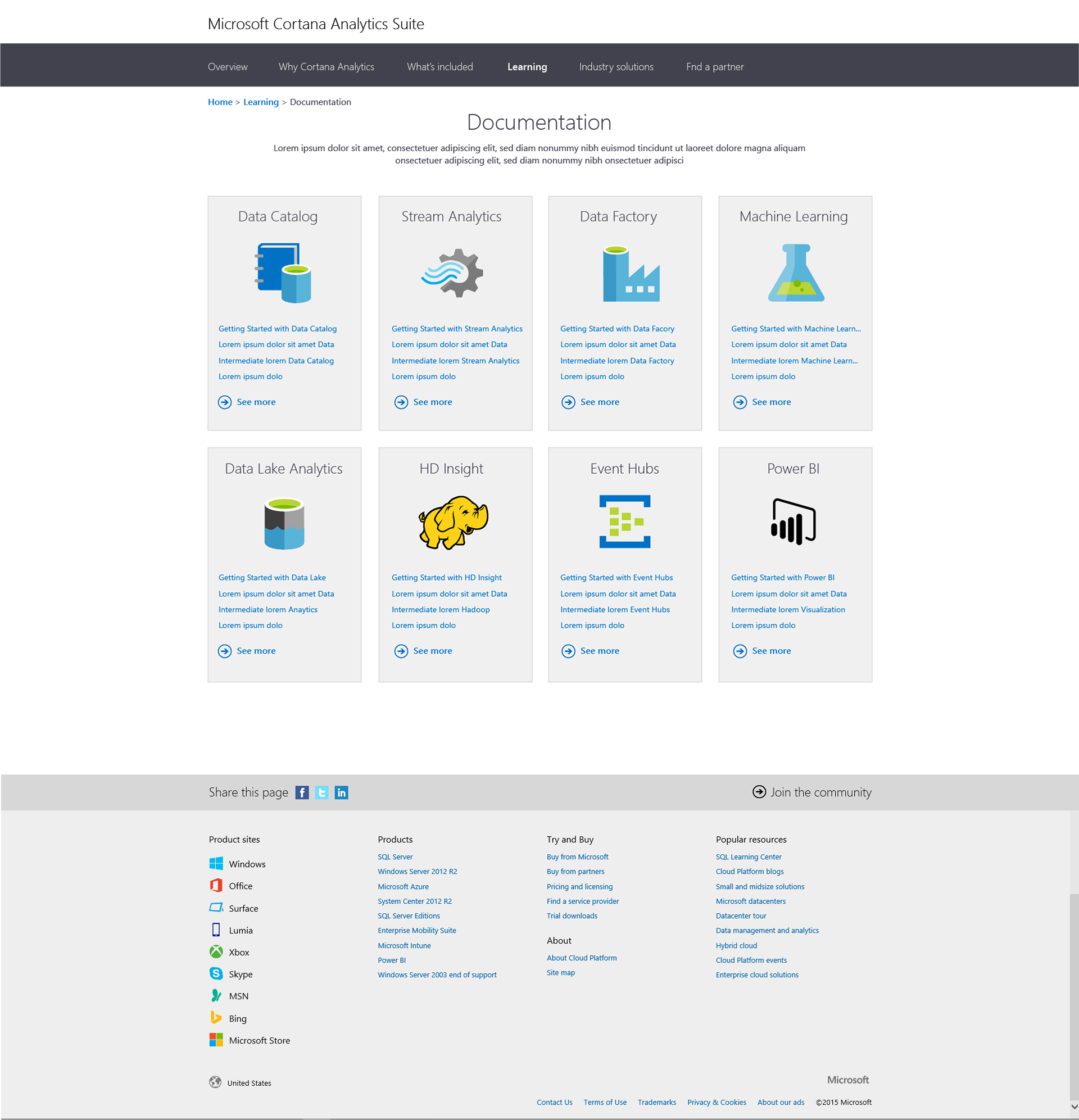Open Contact Us link at page bottom
Viewport: 1079px width, 1120px height.
[x=554, y=1102]
